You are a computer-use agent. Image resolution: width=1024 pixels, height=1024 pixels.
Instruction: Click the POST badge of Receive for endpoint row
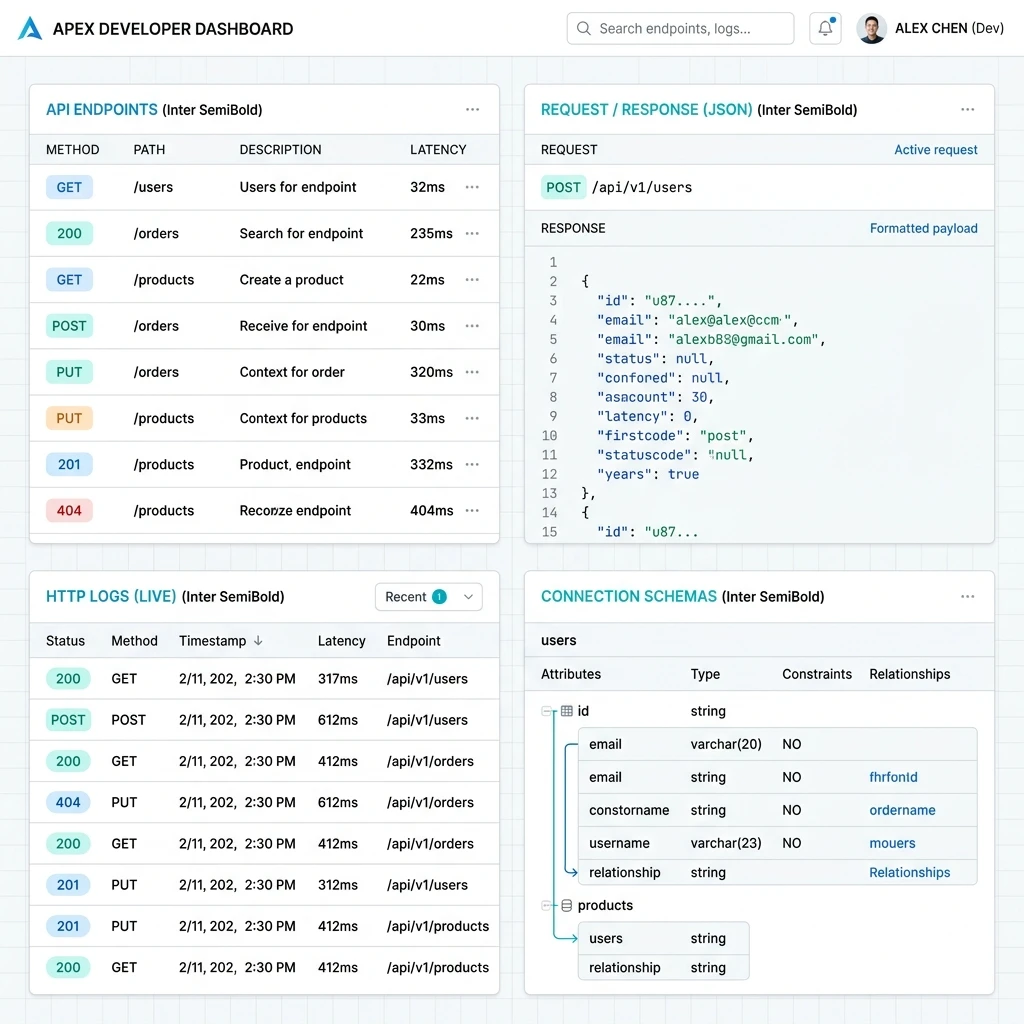[69, 326]
